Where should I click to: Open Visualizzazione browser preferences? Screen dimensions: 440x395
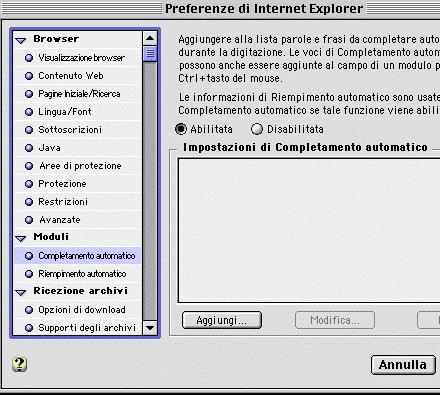click(x=78, y=58)
